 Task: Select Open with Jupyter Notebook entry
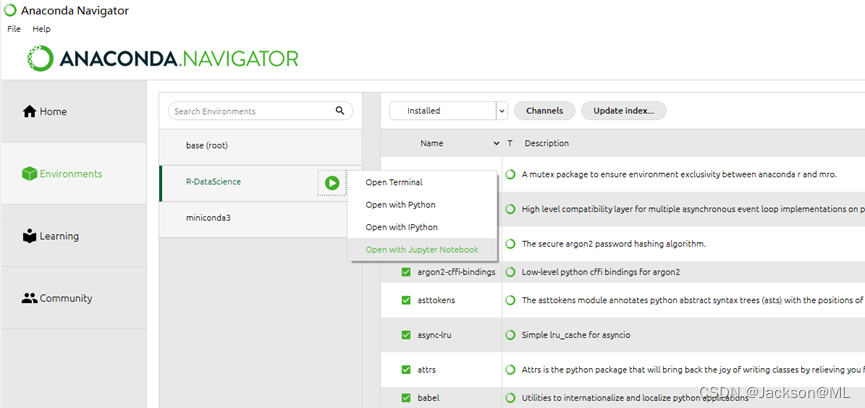(x=422, y=250)
